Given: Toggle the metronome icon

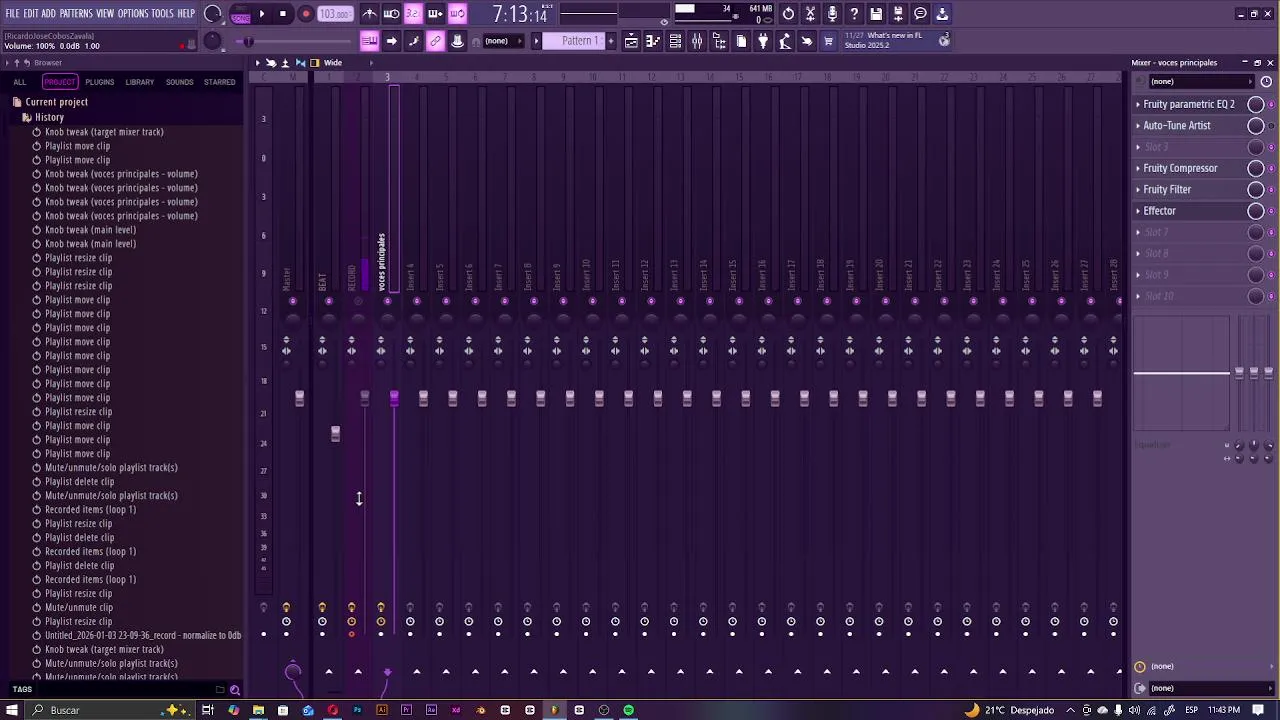Looking at the screenshot, I should pos(369,14).
